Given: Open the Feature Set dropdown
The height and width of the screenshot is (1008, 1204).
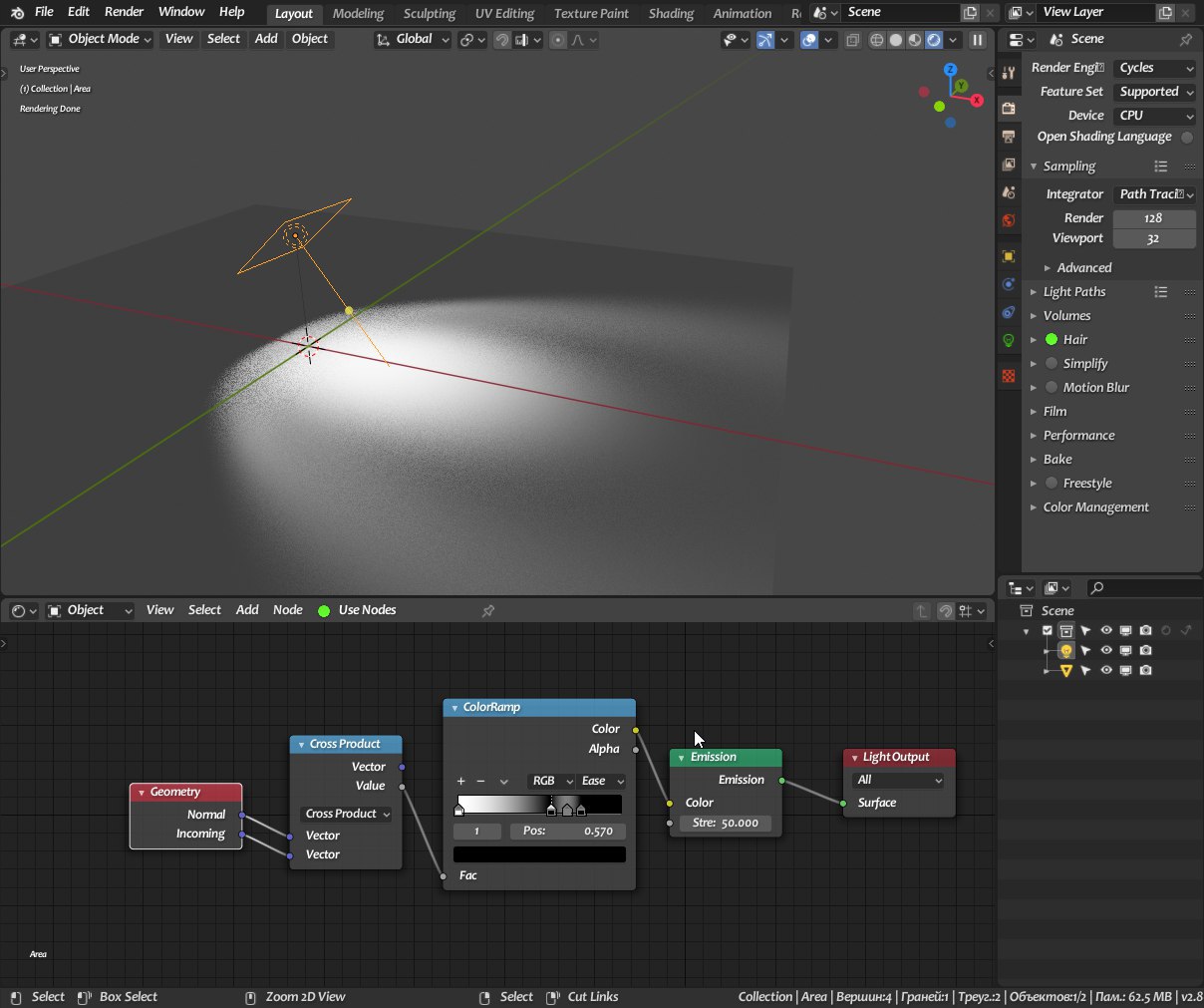Looking at the screenshot, I should click(x=1154, y=92).
